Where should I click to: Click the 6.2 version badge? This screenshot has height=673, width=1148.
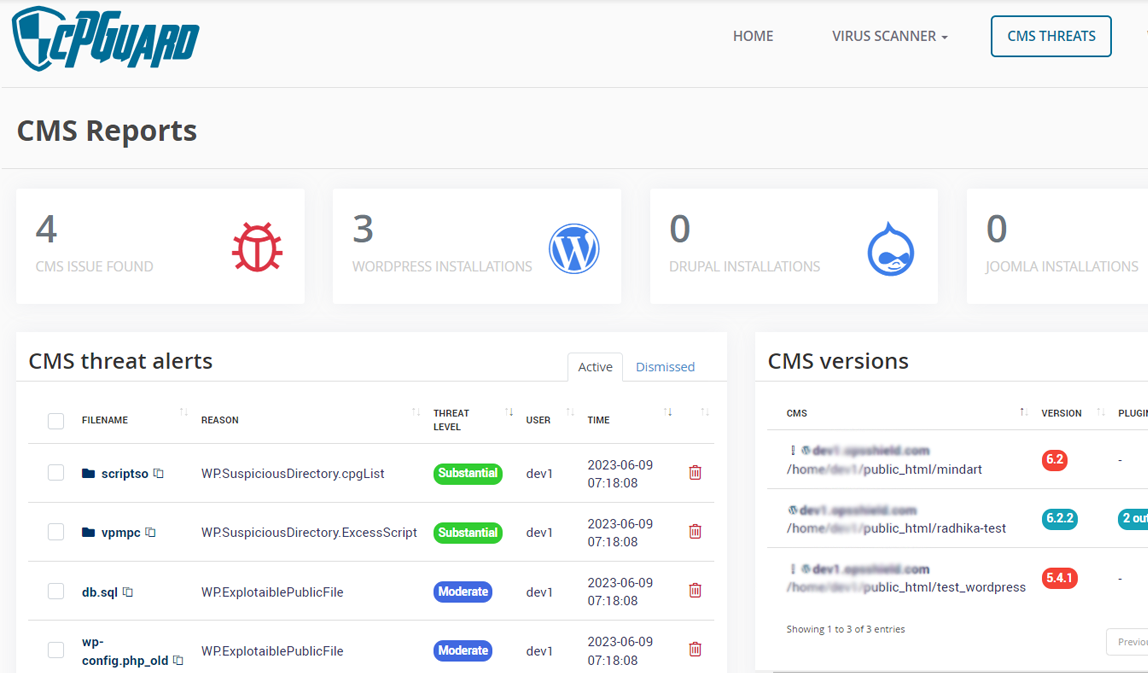click(x=1054, y=460)
